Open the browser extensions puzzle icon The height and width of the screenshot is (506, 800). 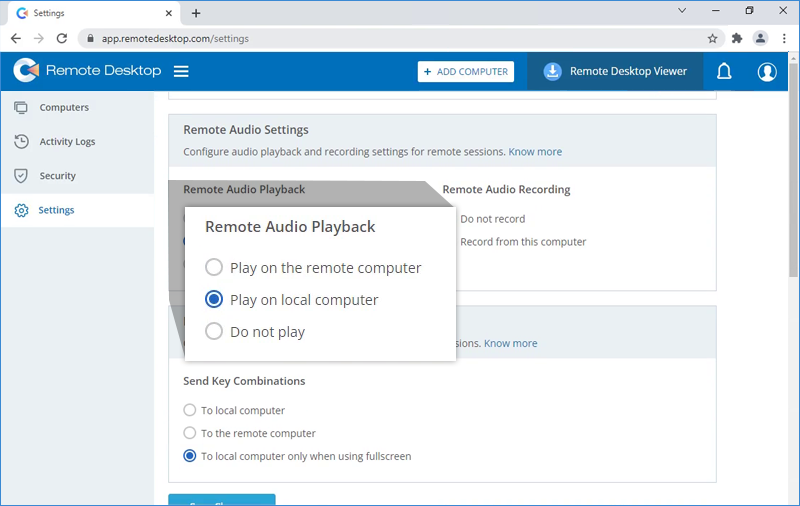[x=737, y=38]
